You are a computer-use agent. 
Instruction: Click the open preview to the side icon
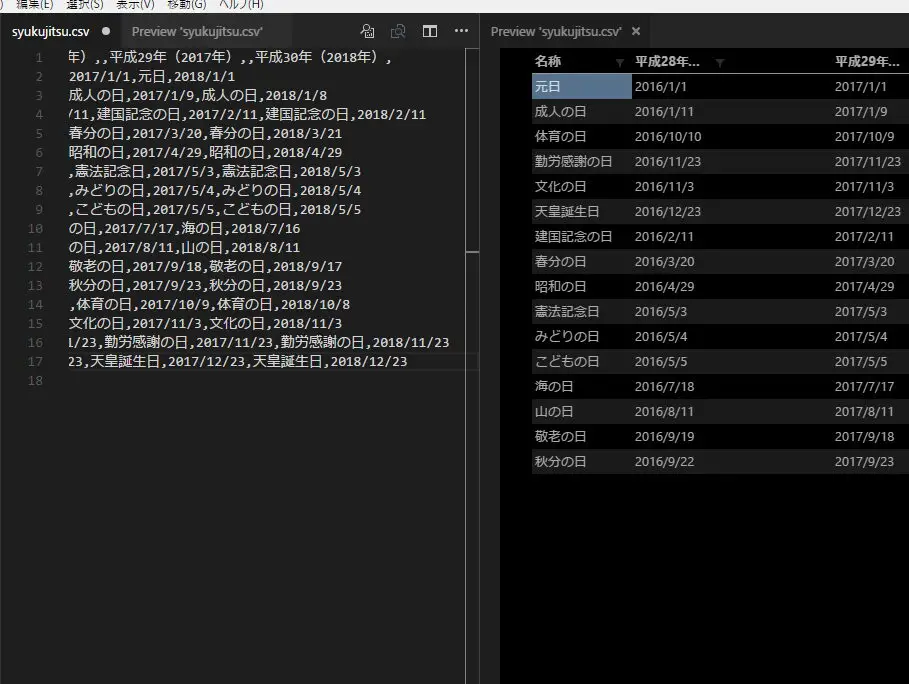[x=398, y=31]
